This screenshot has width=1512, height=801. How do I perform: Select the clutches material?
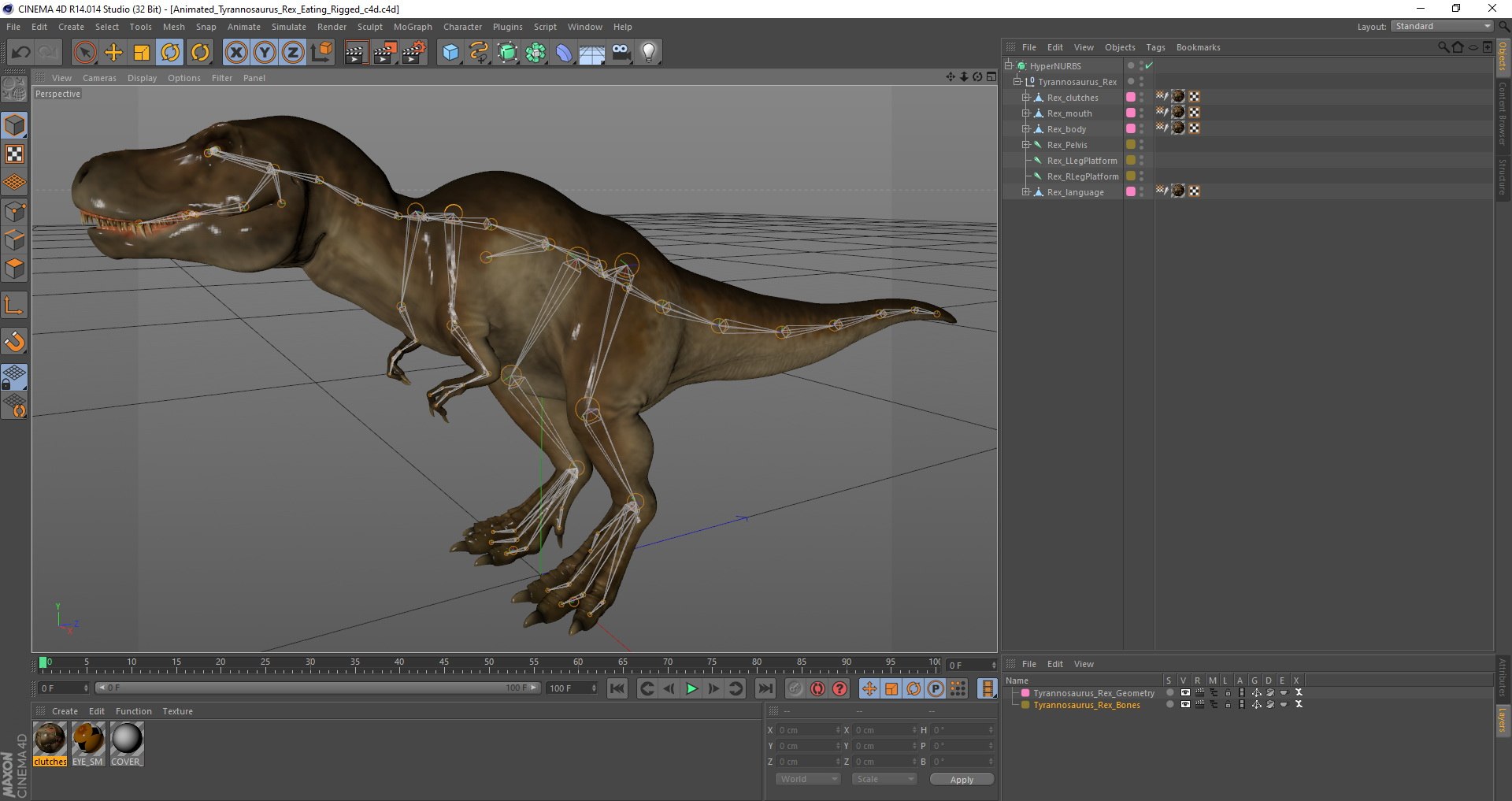click(x=50, y=744)
